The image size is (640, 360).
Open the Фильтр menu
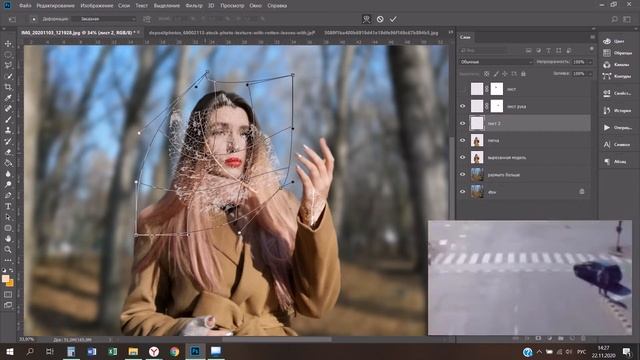pos(194,6)
